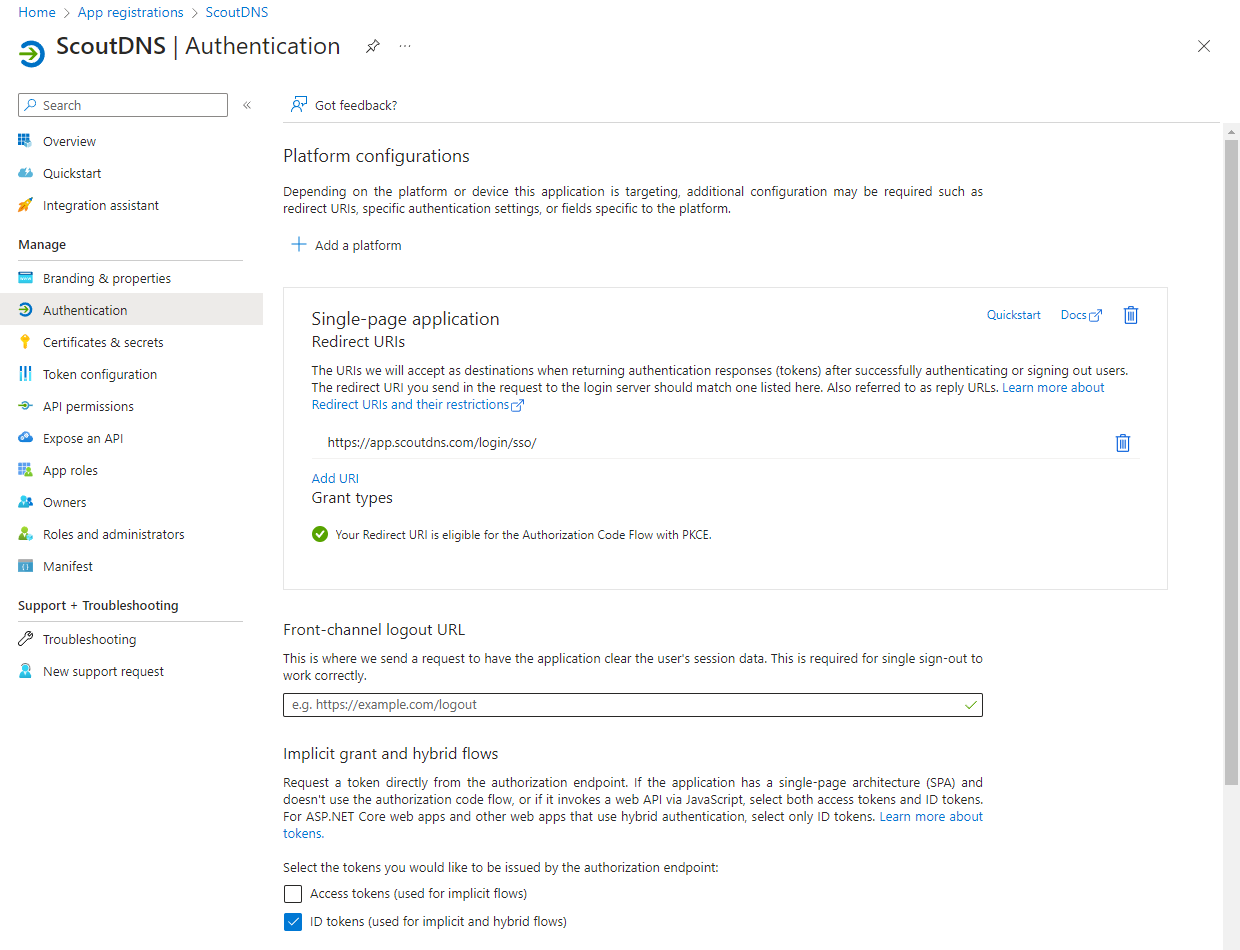Click the Expose an API cloud icon
The height and width of the screenshot is (950, 1240).
[25, 438]
